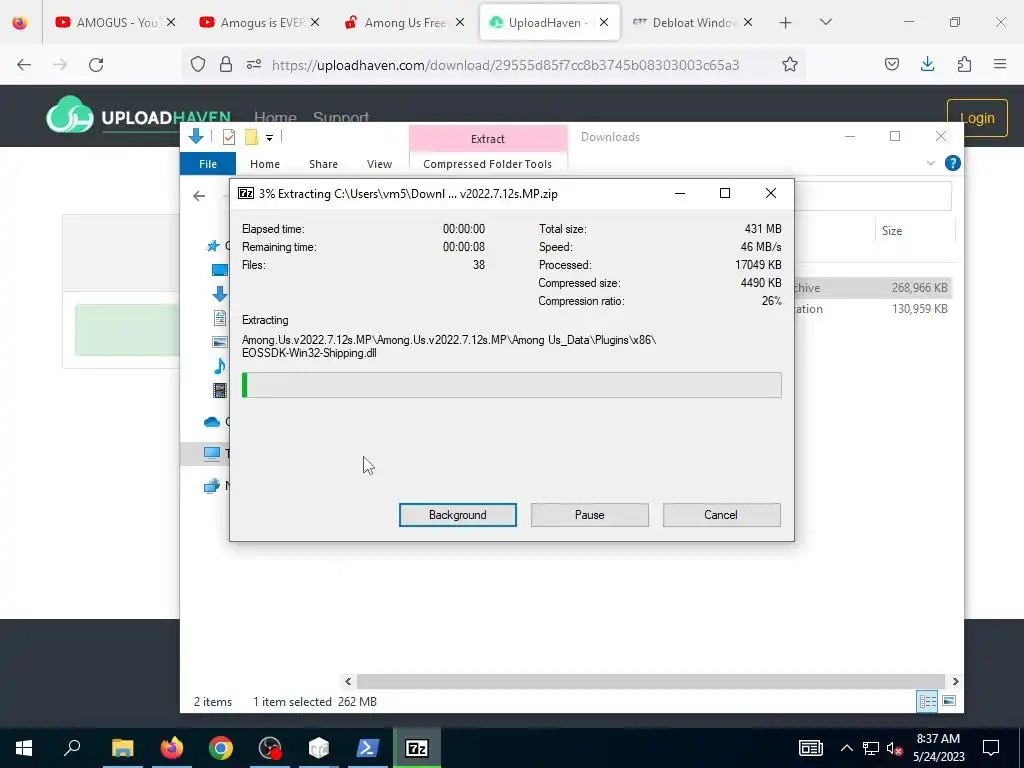Expand the Explorer ribbon chevron
The width and height of the screenshot is (1024, 768).
(x=931, y=163)
